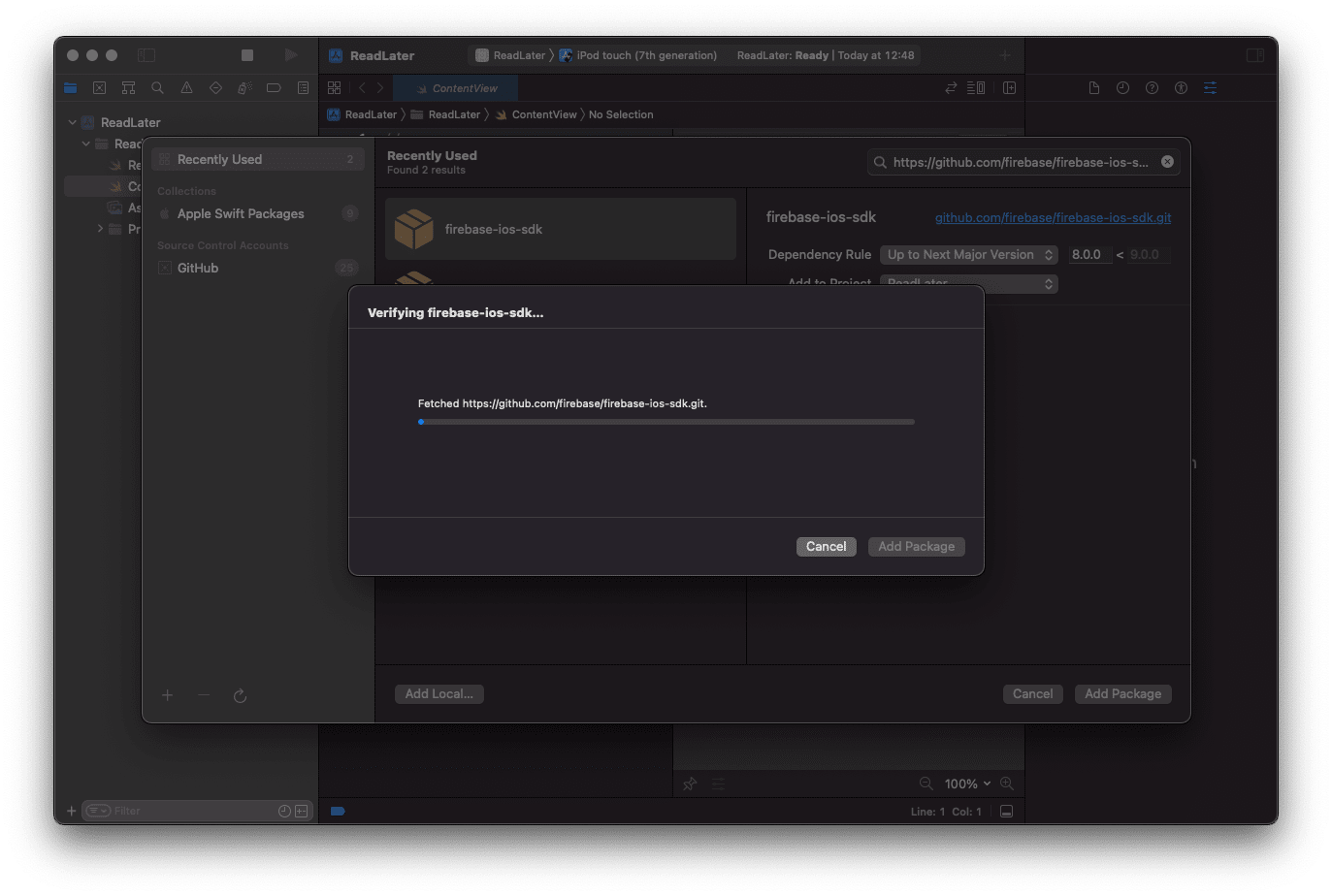Toggle recent files filter clock
1332x896 pixels.
pyautogui.click(x=284, y=811)
